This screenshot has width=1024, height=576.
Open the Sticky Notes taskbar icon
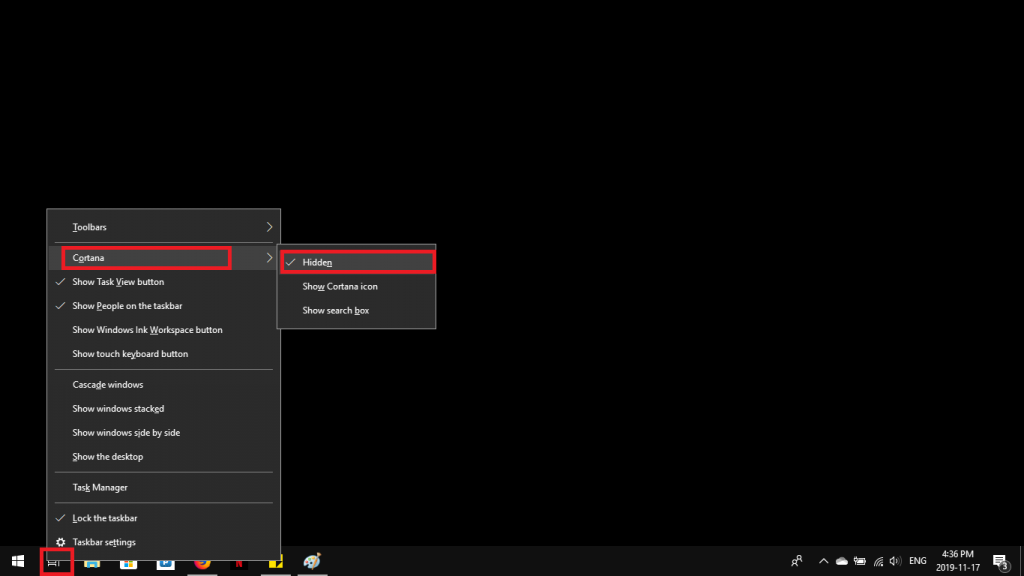click(x=276, y=562)
